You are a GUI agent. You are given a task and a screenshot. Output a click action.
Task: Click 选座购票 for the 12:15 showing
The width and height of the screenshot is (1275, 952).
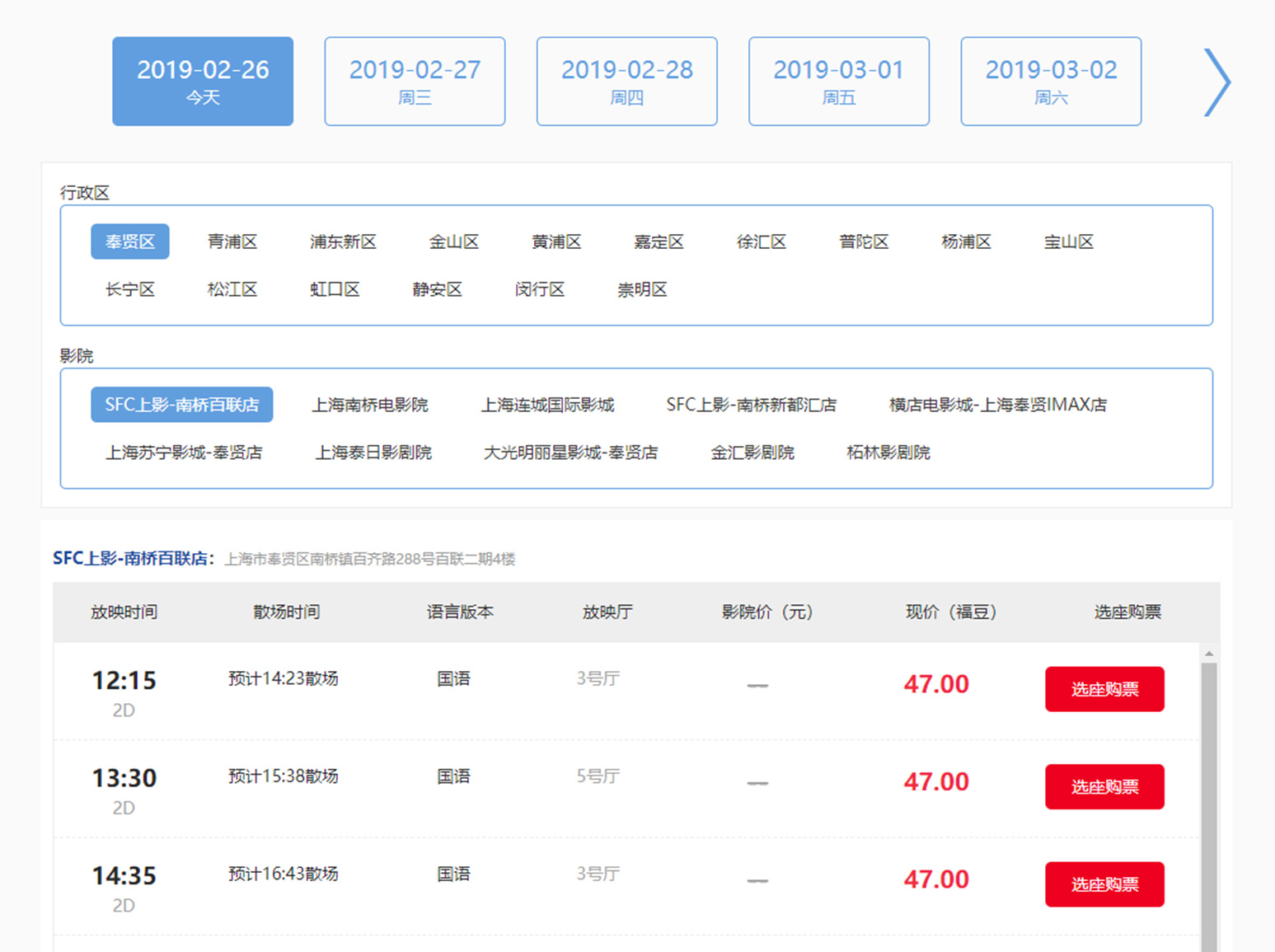[1104, 689]
